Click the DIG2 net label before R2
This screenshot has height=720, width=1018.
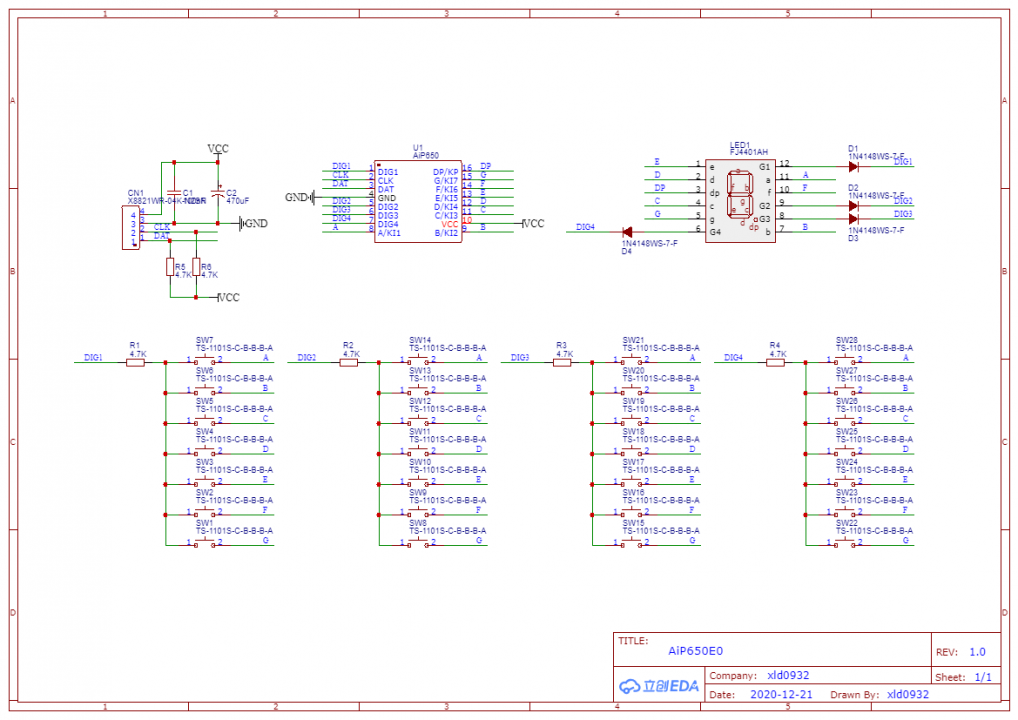click(x=306, y=358)
